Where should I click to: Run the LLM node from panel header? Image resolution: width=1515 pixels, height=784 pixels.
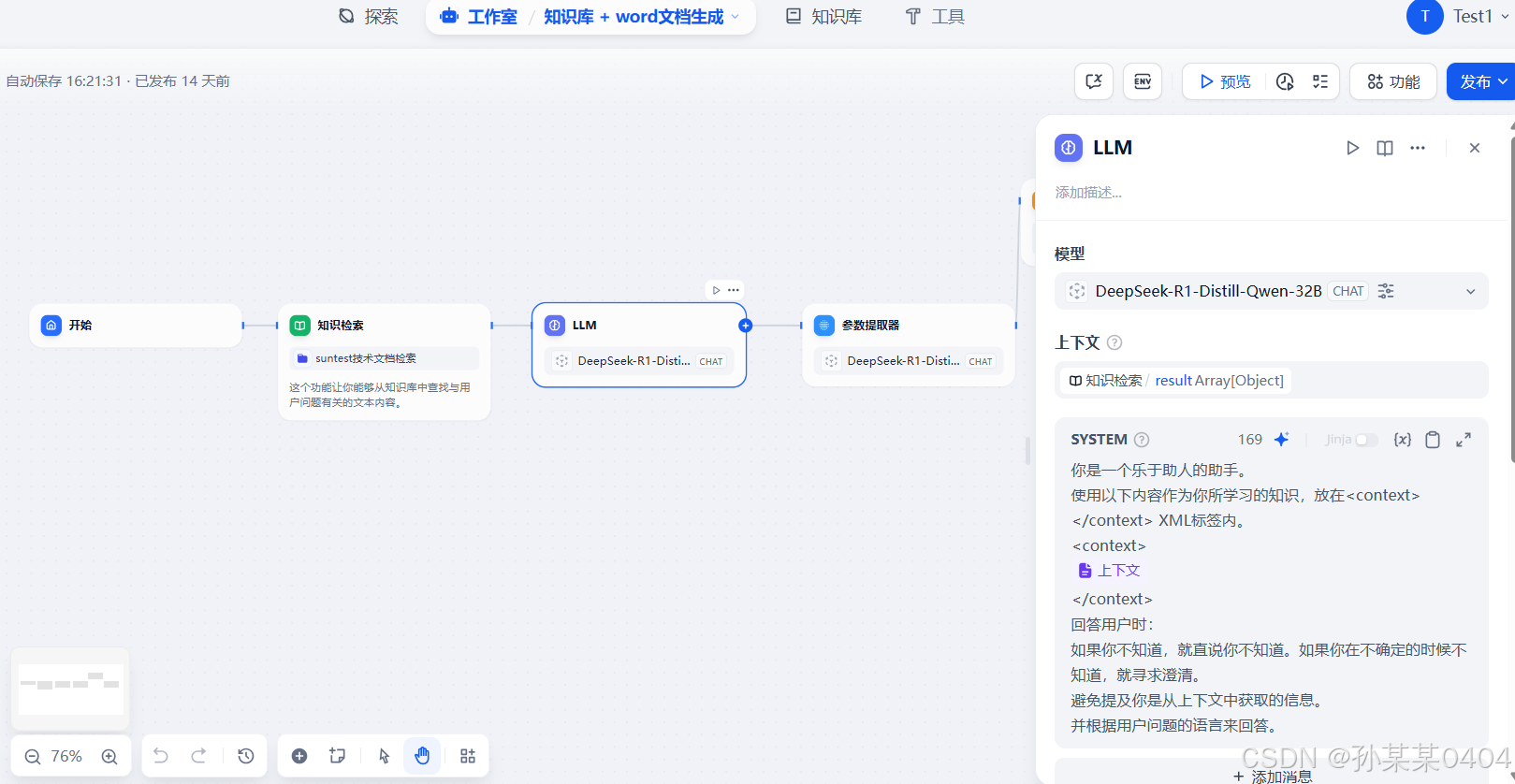[x=1352, y=148]
